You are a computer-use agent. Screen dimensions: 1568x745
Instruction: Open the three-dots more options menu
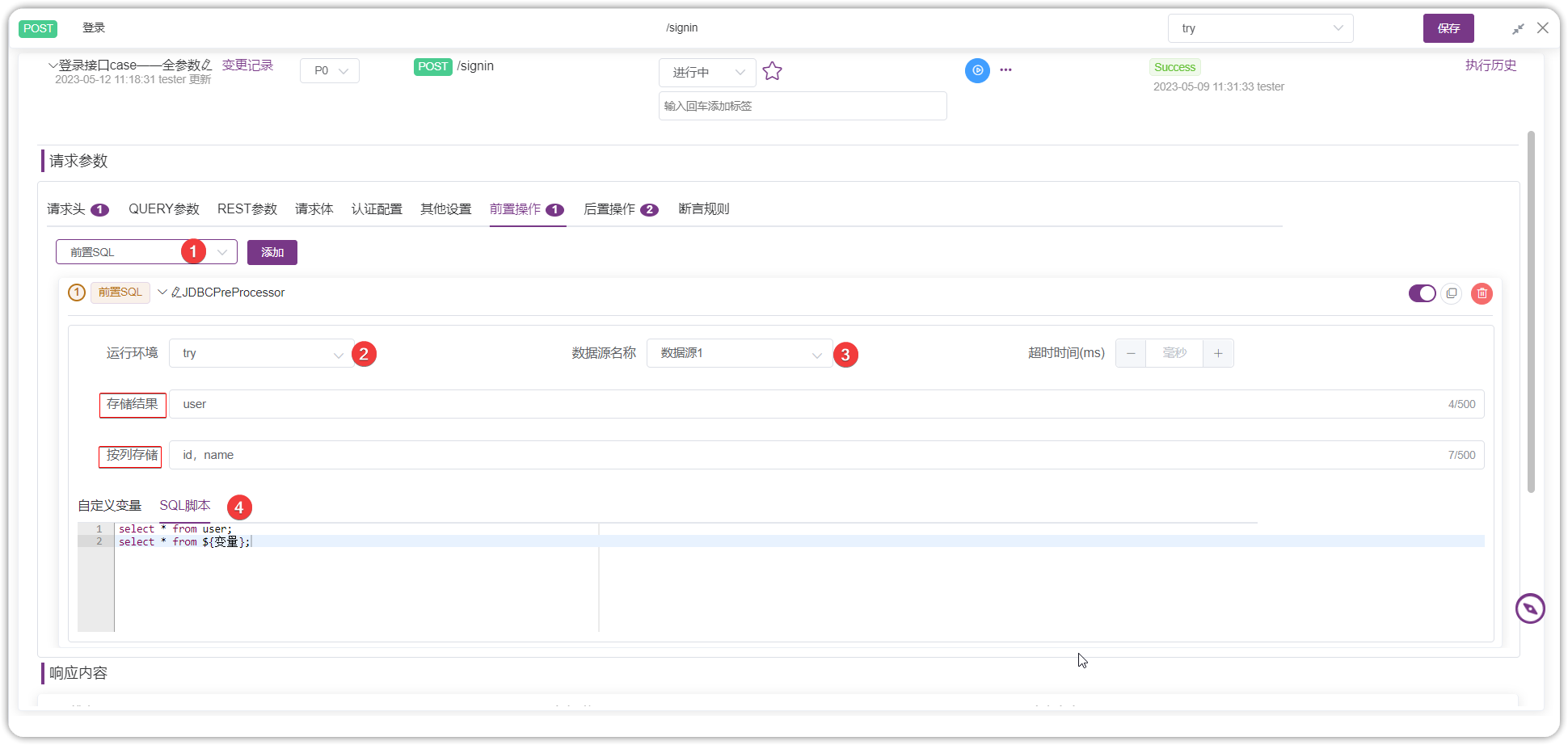[x=1005, y=70]
